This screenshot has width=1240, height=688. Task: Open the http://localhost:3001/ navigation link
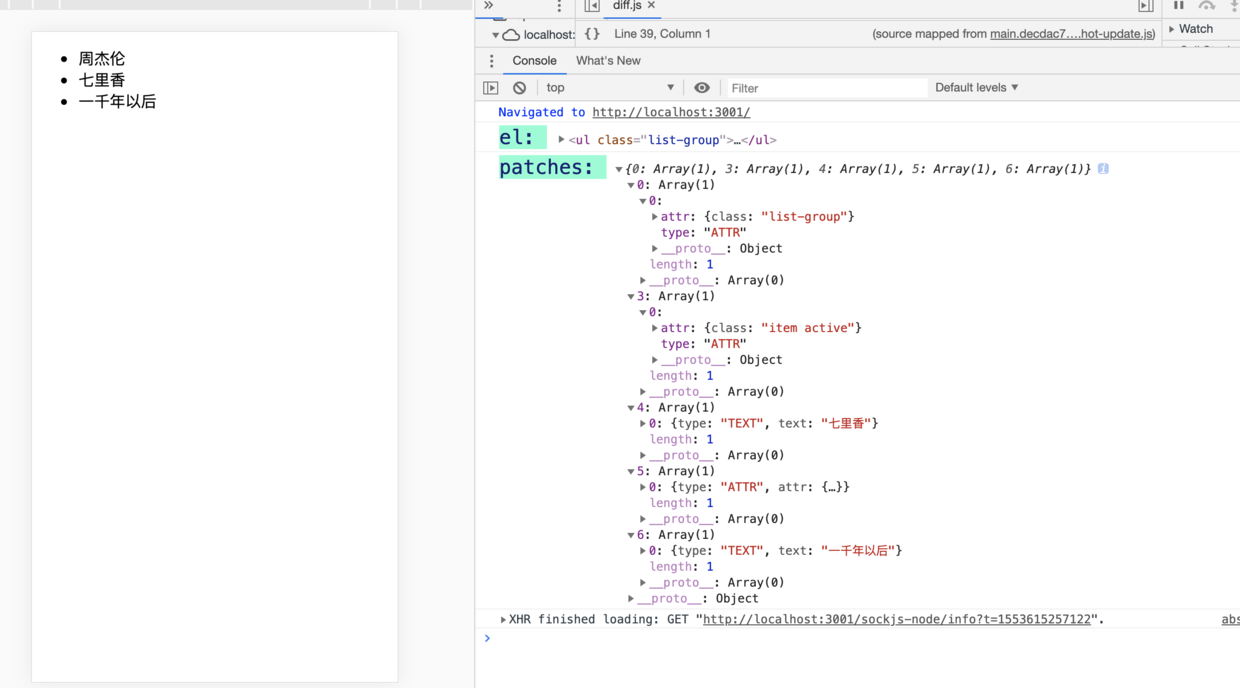tap(671, 113)
